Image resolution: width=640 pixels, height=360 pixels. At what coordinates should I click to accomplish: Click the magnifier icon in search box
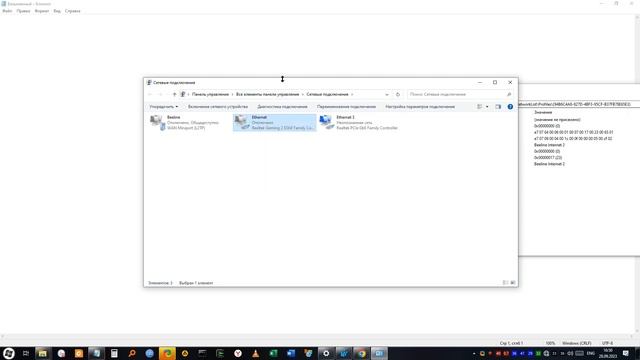click(x=509, y=94)
